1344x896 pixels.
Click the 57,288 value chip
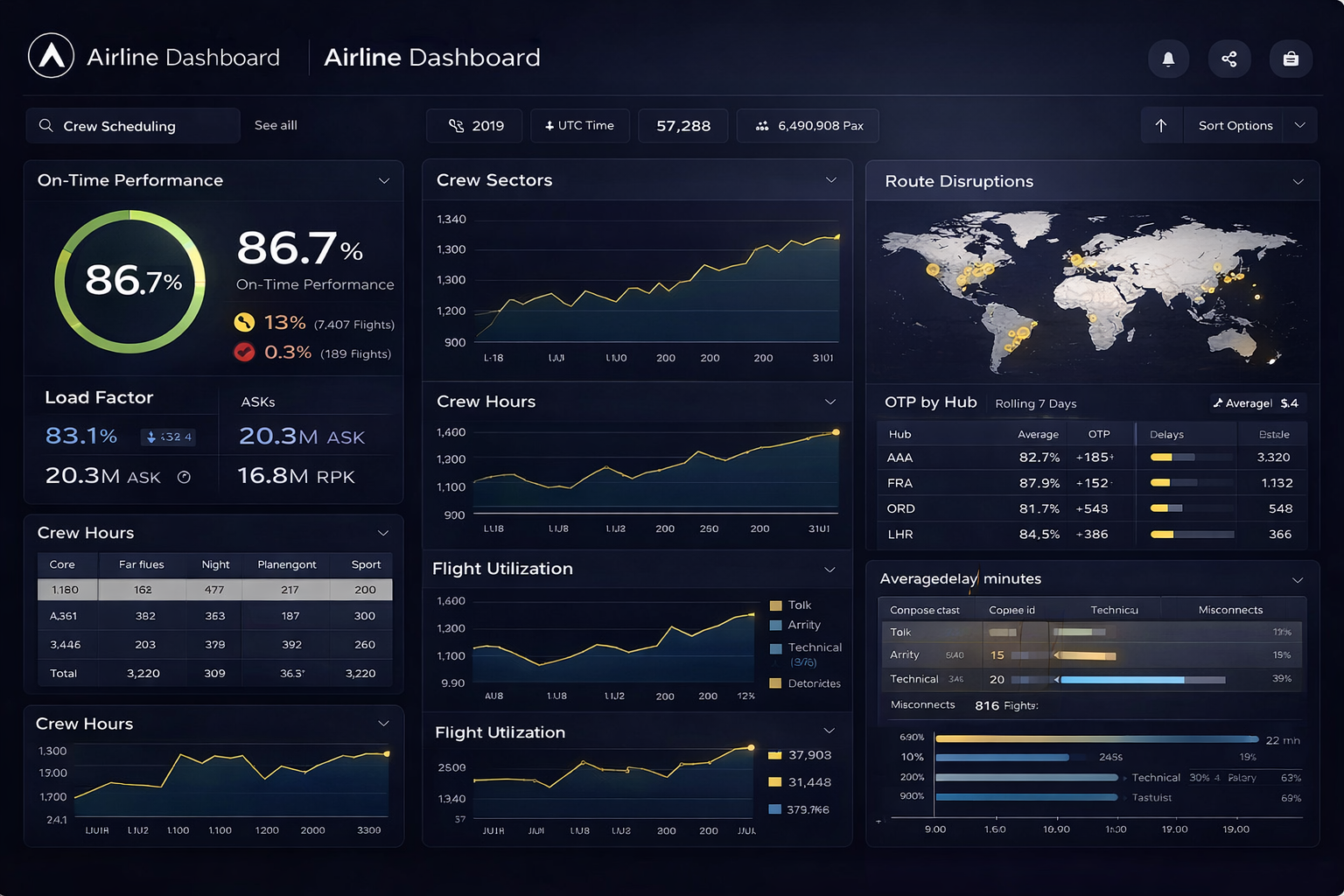click(x=683, y=125)
